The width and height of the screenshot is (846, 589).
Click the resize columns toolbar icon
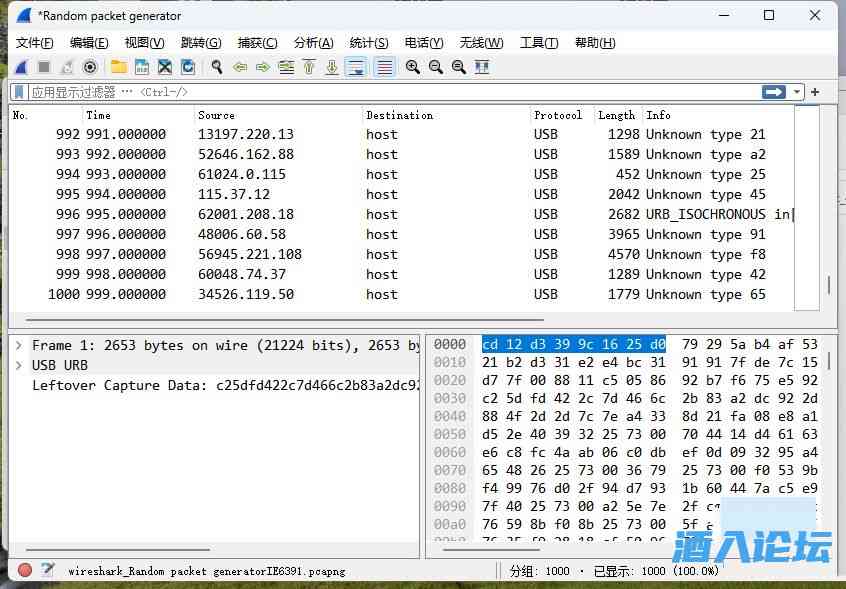(x=482, y=67)
